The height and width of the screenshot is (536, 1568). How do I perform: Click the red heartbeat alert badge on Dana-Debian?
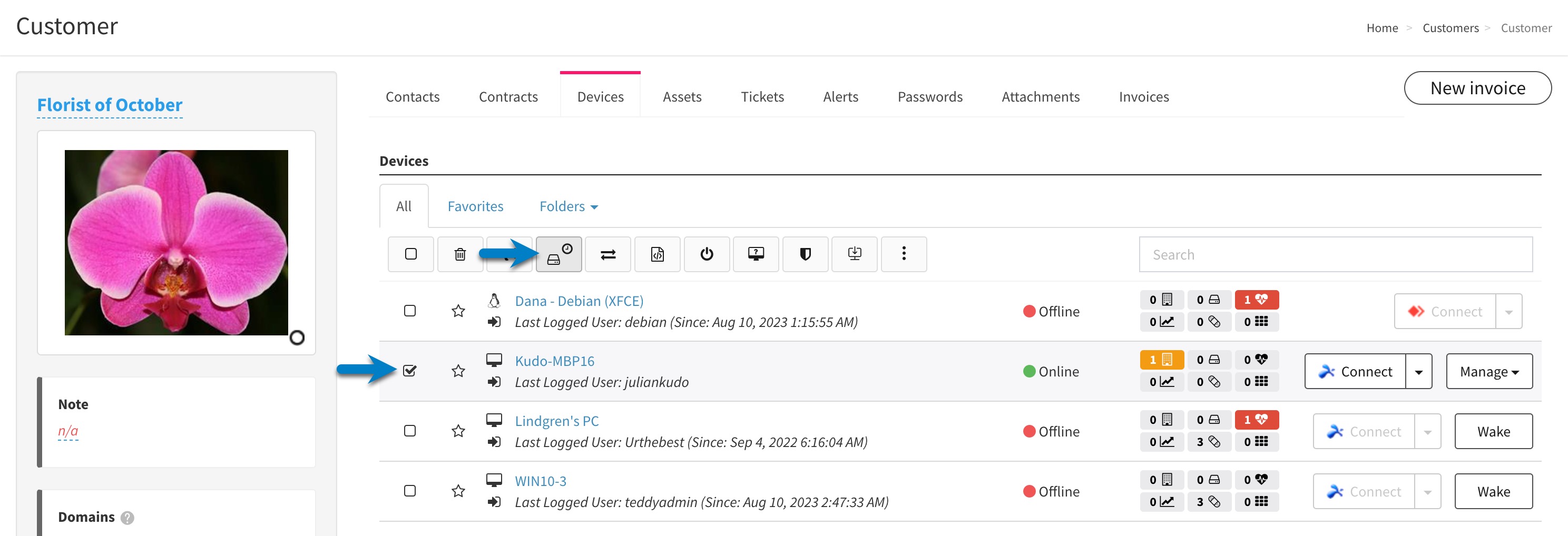pyautogui.click(x=1256, y=300)
